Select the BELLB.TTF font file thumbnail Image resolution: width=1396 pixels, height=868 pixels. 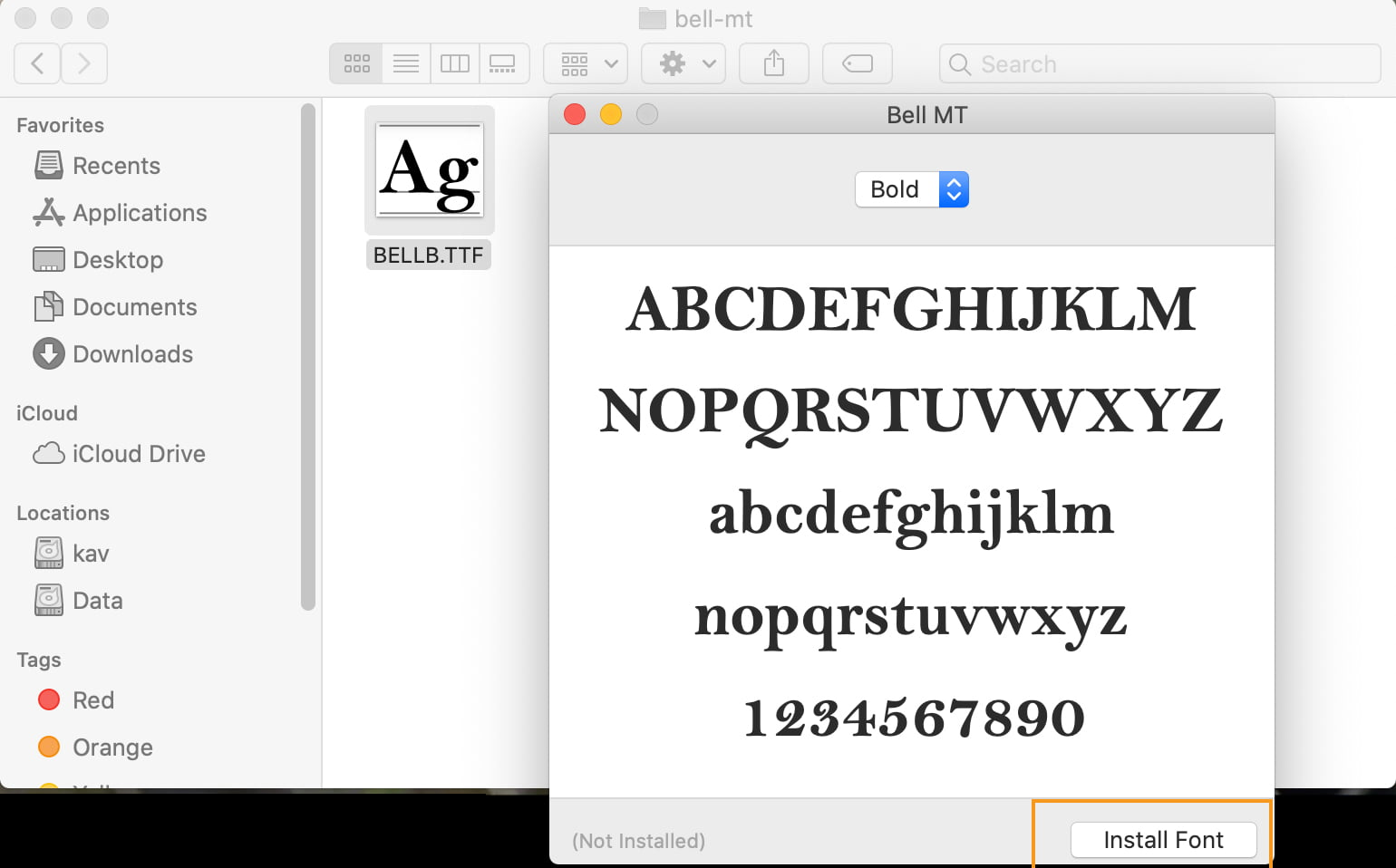(x=430, y=170)
